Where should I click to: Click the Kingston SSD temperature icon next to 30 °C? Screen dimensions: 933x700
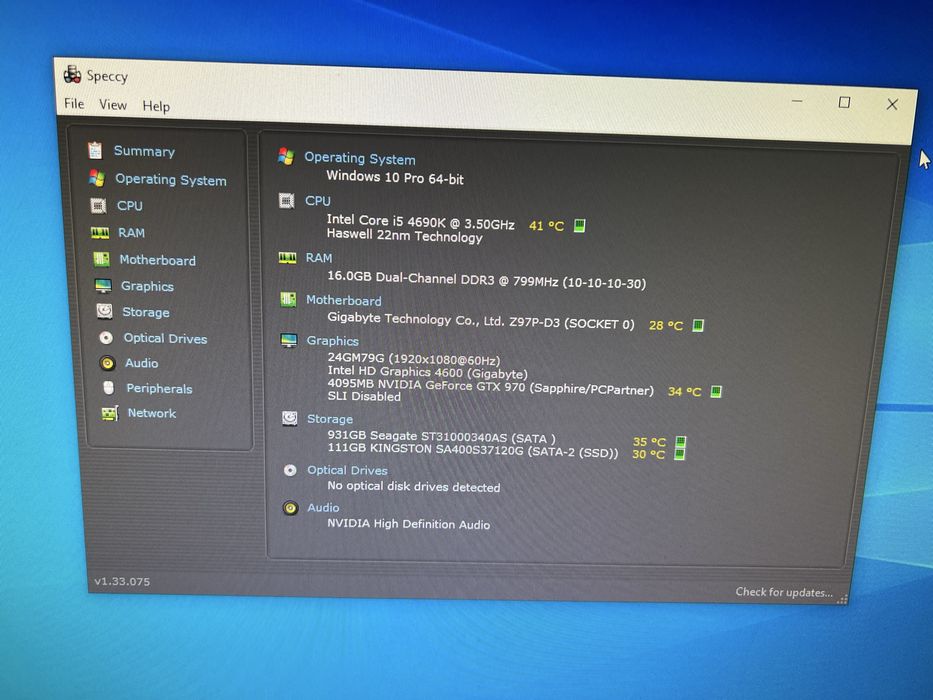(679, 454)
